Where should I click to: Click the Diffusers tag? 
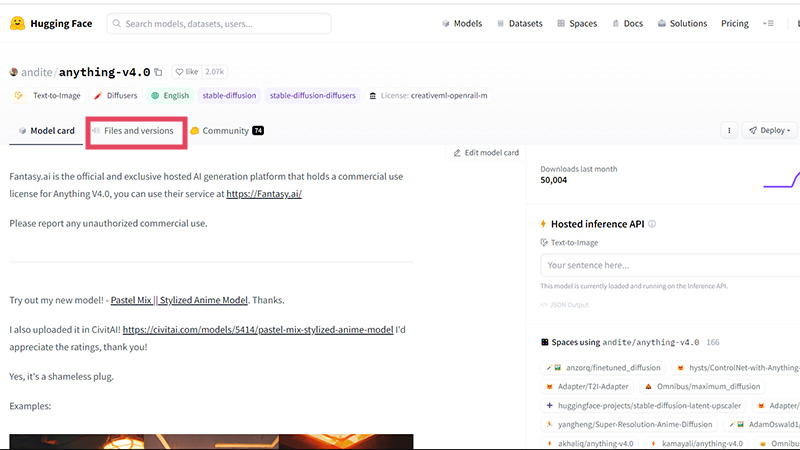click(x=116, y=95)
